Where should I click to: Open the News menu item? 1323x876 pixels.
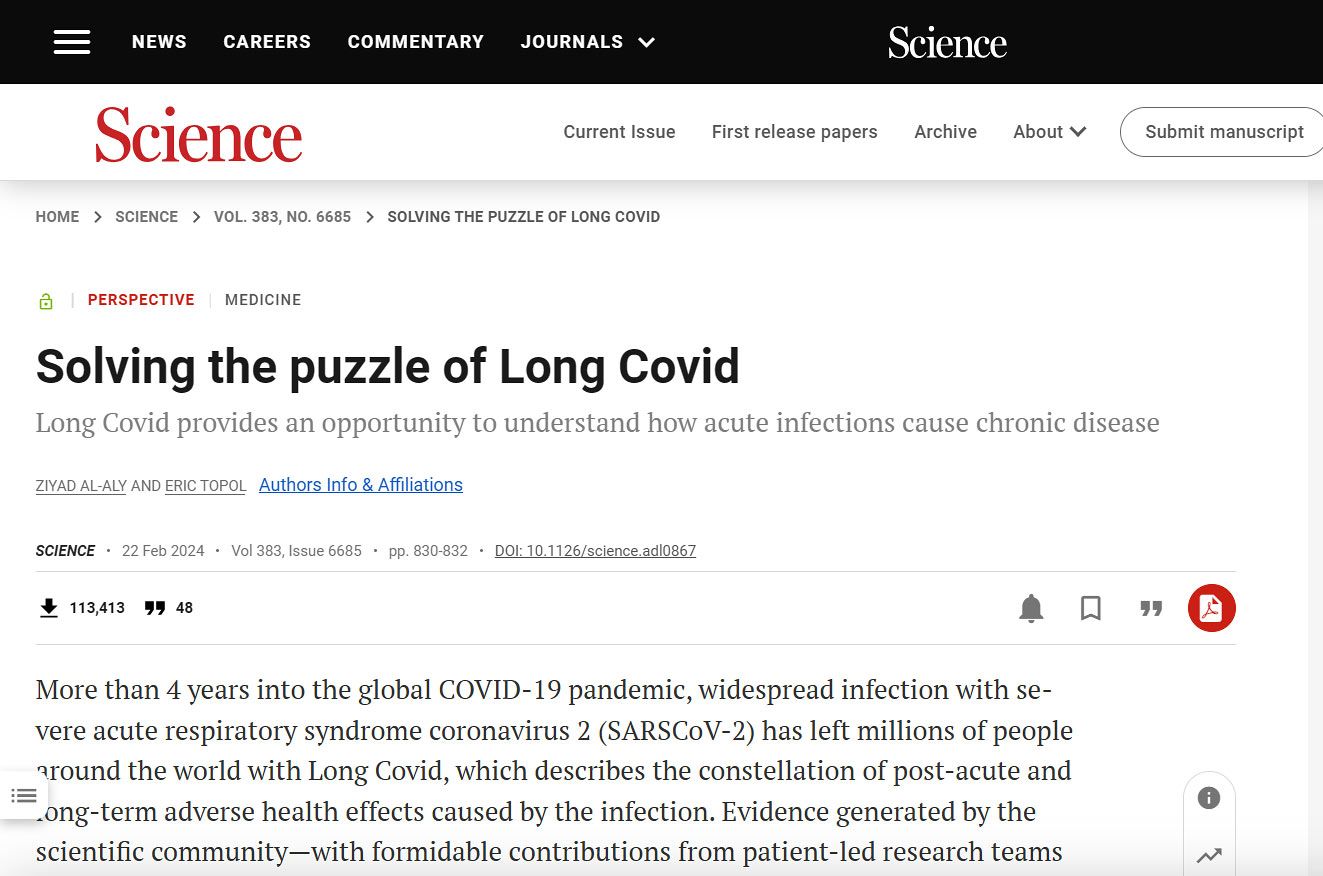pos(159,42)
